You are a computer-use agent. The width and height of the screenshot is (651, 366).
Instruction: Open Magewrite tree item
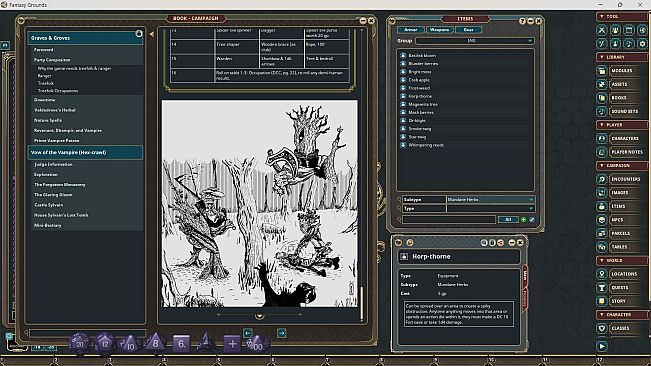pyautogui.click(x=423, y=104)
